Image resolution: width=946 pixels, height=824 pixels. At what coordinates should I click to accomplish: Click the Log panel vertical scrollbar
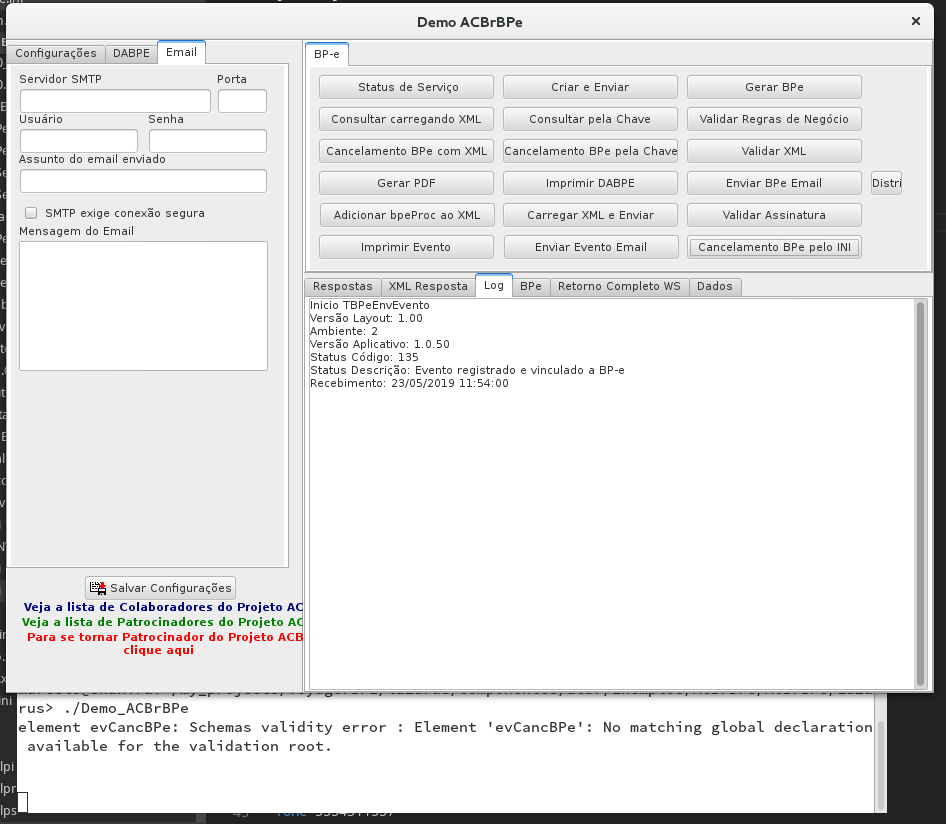[x=920, y=493]
